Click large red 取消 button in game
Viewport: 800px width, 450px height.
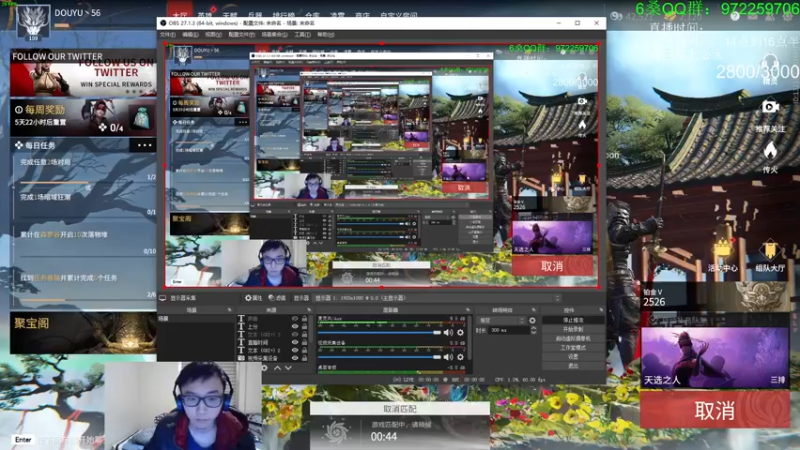coord(715,410)
